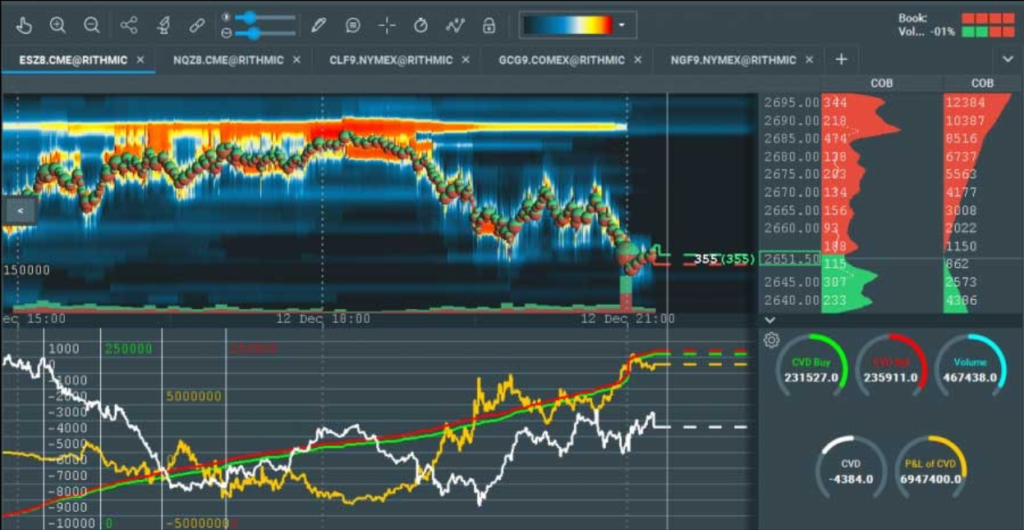Open indicator widget settings gear
This screenshot has height=530, width=1024.
(771, 340)
